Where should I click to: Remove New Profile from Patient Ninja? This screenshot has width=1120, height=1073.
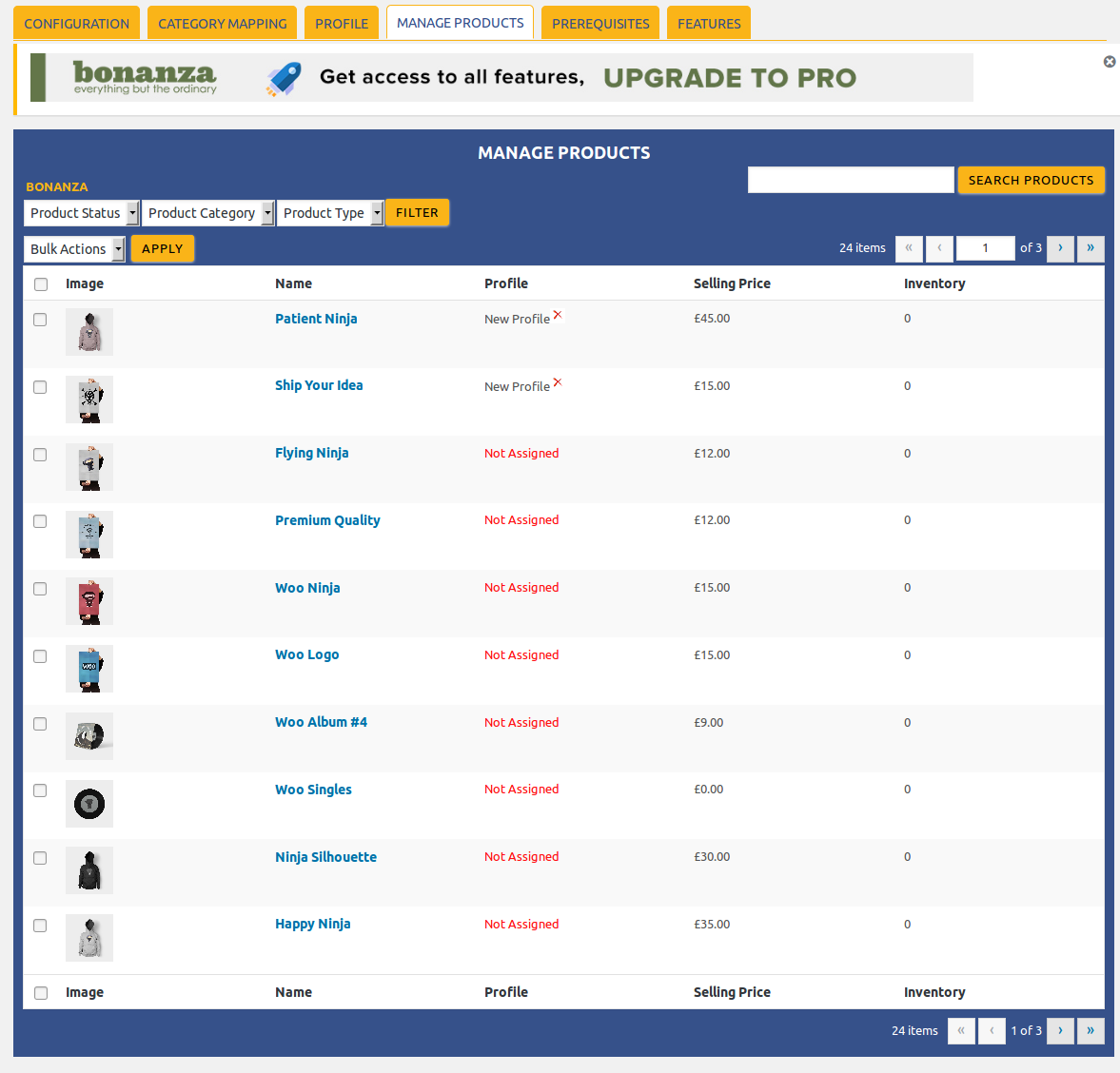(557, 315)
